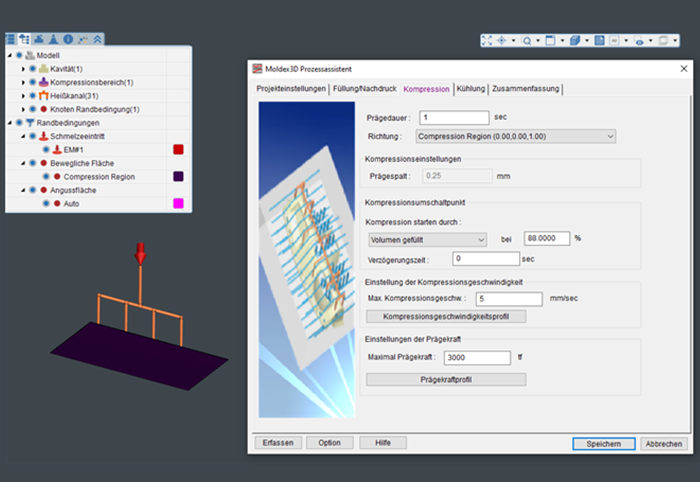Switch to Kühlung tab
Image resolution: width=700 pixels, height=482 pixels.
click(x=471, y=88)
